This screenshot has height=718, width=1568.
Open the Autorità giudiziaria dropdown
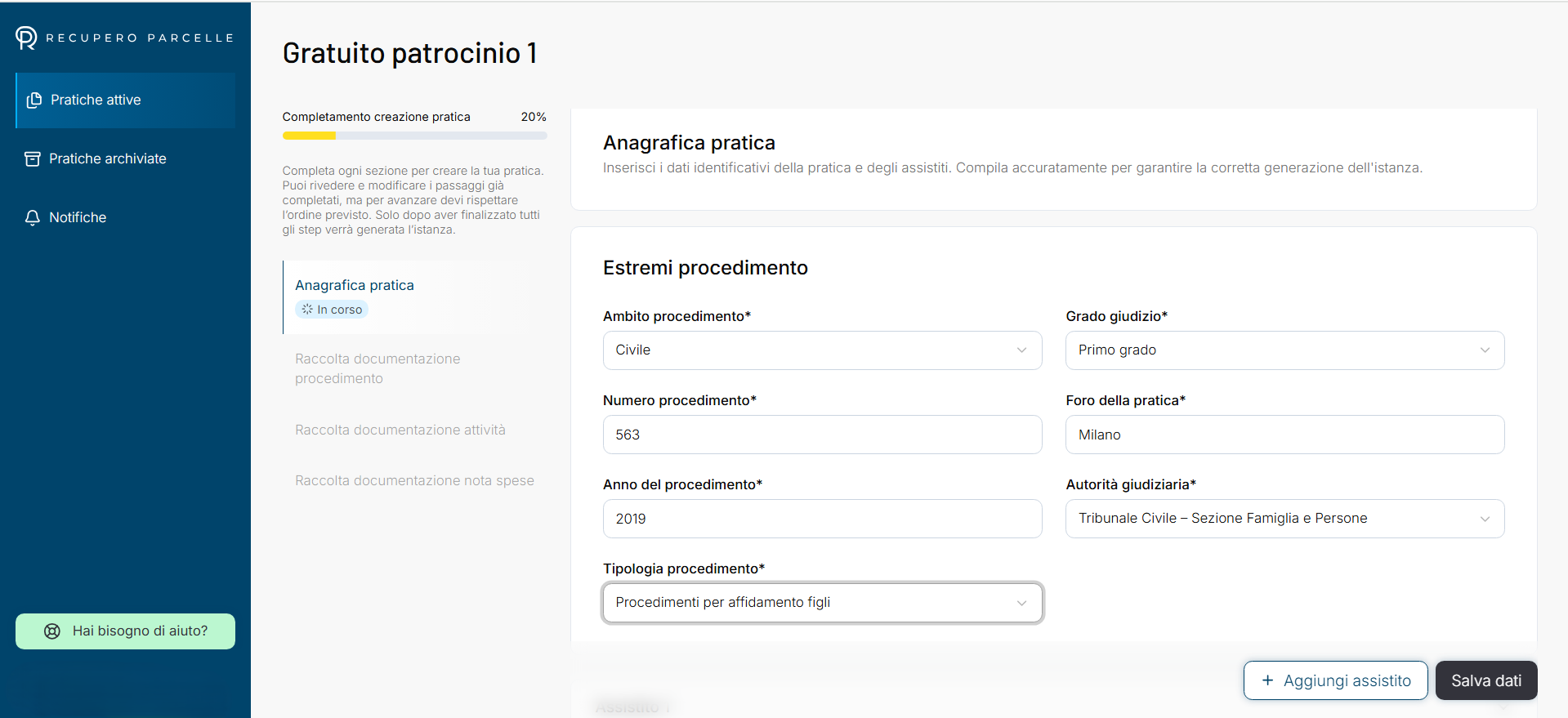pyautogui.click(x=1284, y=519)
